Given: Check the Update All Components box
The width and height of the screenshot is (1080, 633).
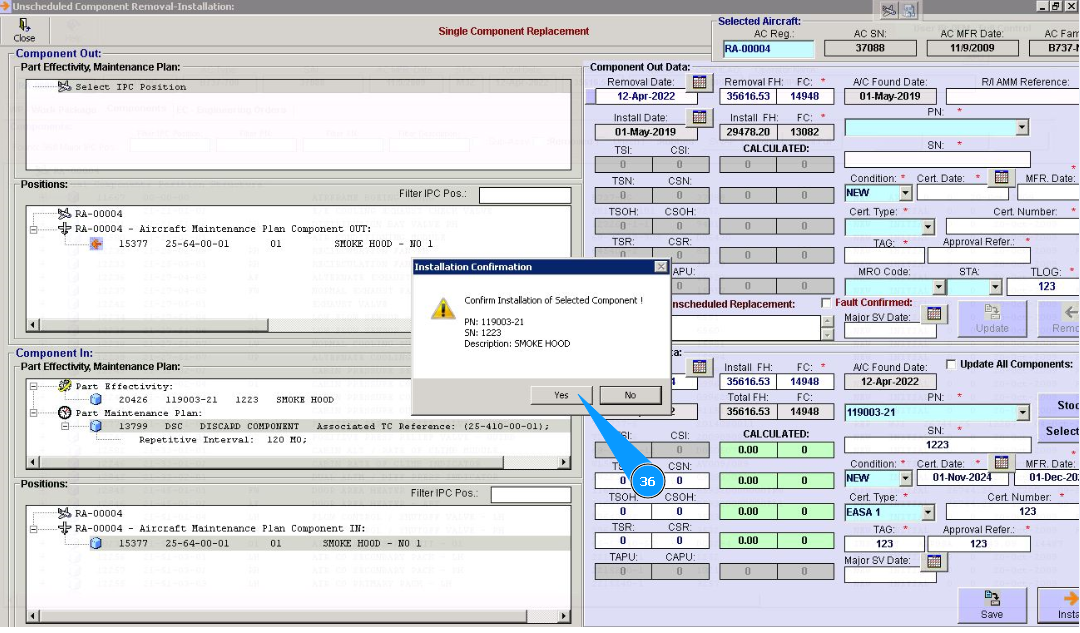Looking at the screenshot, I should click(951, 364).
